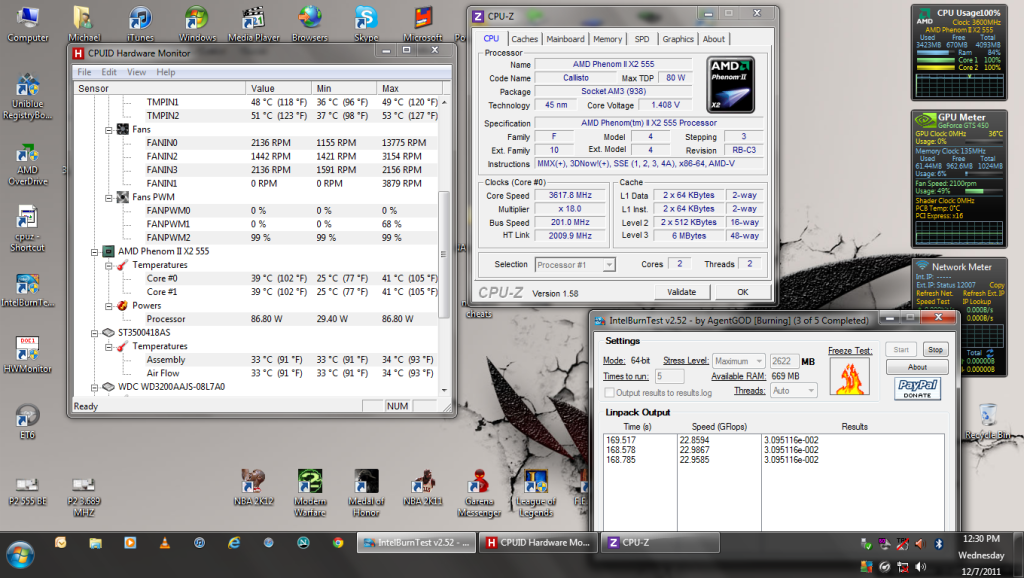Image resolution: width=1024 pixels, height=578 pixels.
Task: Open VLC media player from taskbar
Action: point(164,543)
